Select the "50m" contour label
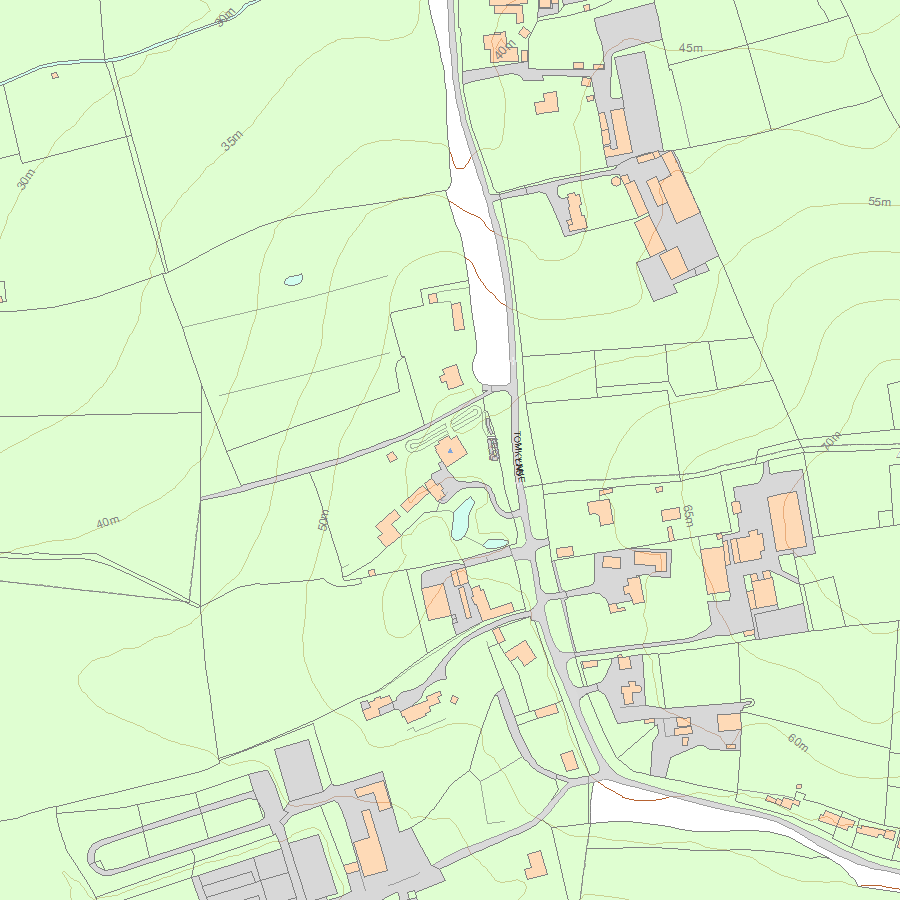Screen dimensions: 900x900 [323, 520]
